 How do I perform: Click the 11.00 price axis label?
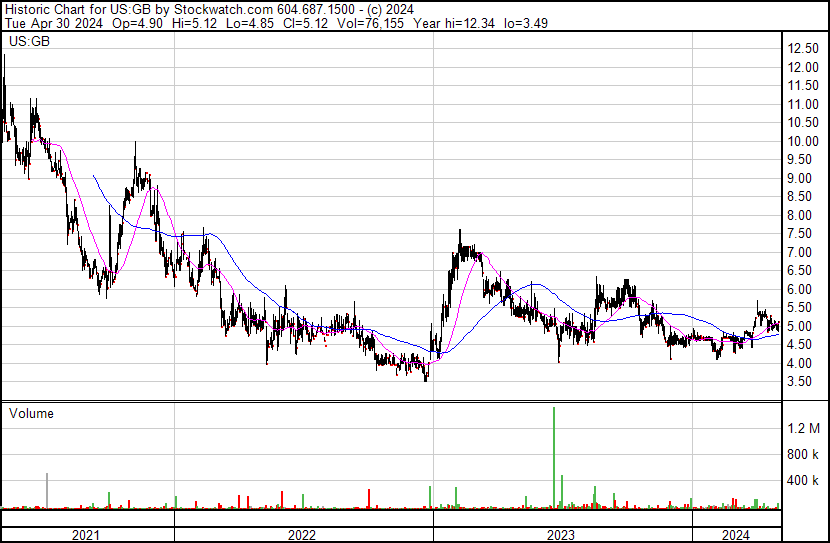point(803,104)
